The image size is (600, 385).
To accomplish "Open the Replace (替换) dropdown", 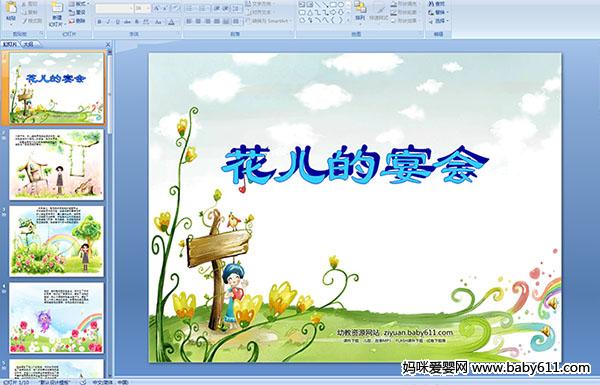I will coord(439,12).
